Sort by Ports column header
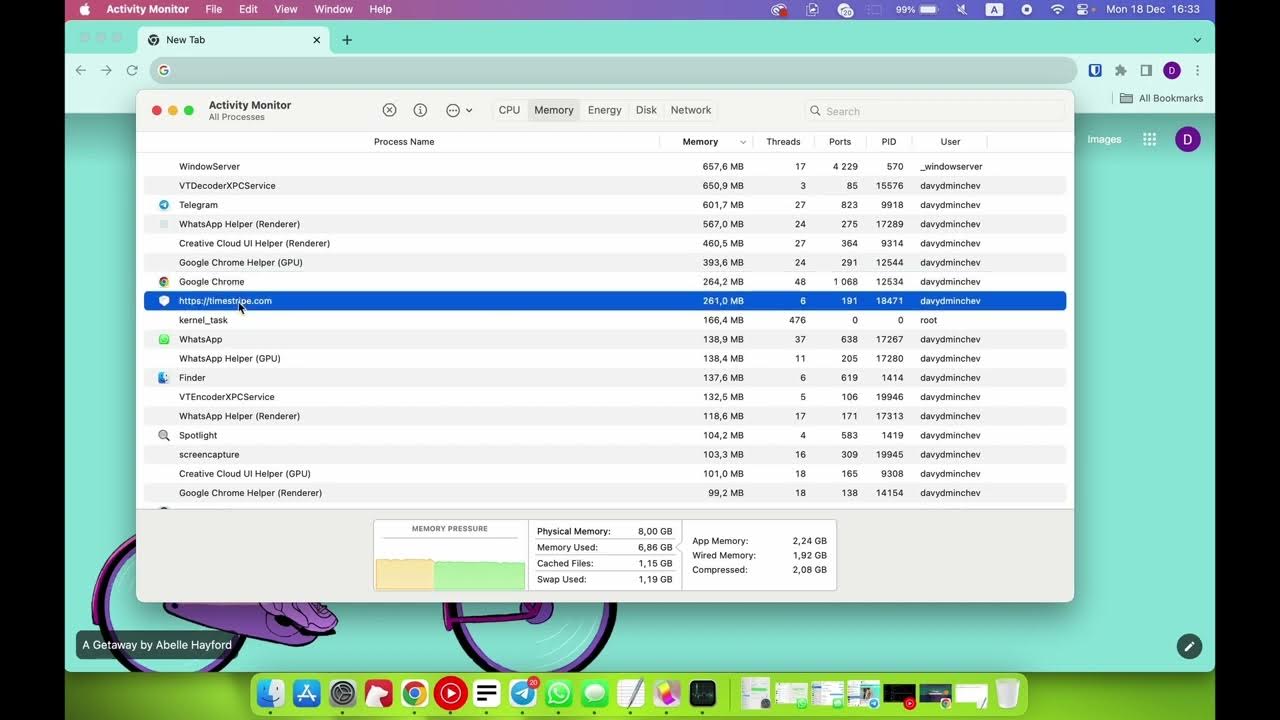Viewport: 1280px width, 720px height. point(840,142)
